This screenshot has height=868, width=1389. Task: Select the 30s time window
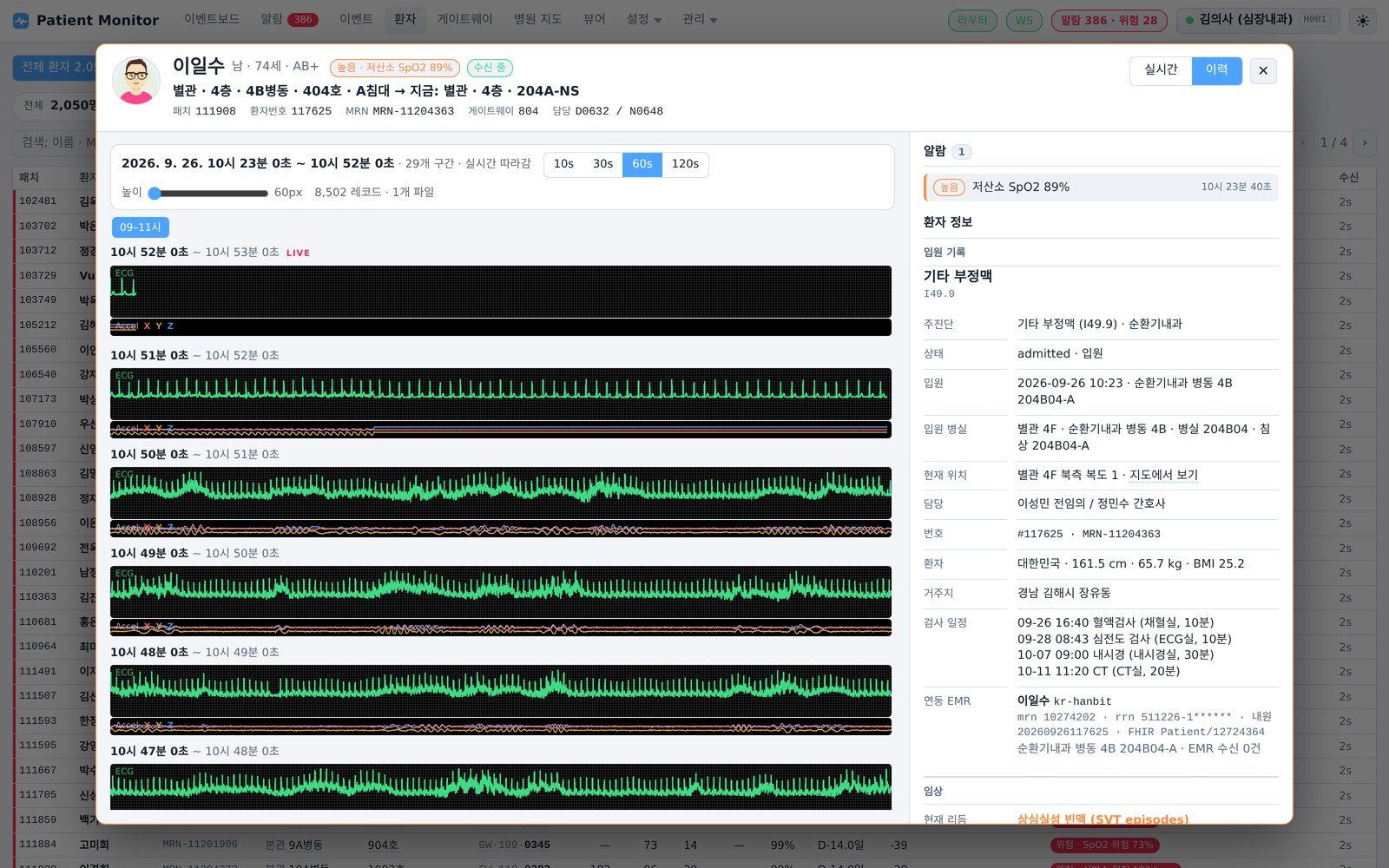pos(603,164)
